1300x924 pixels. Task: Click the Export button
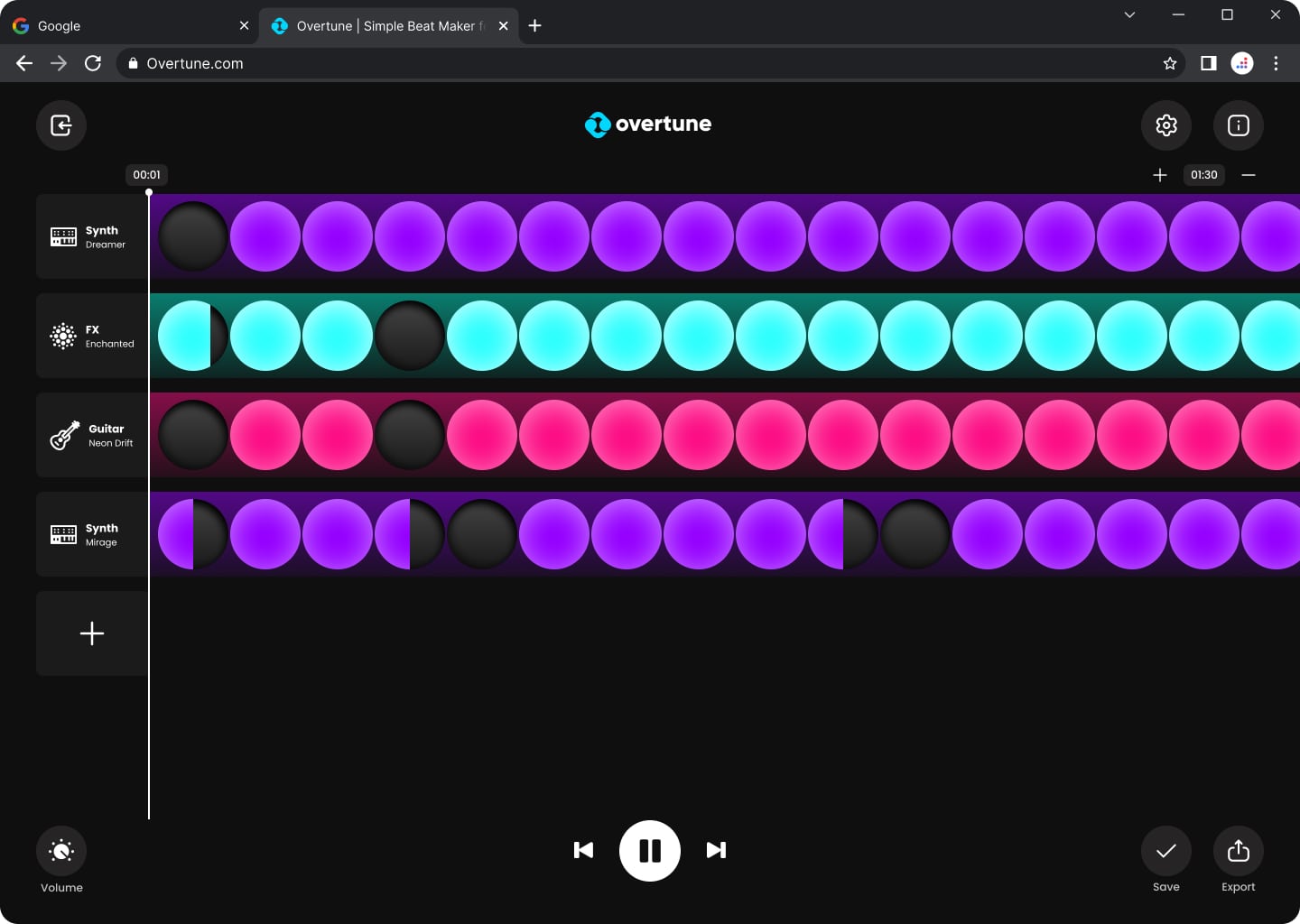click(x=1238, y=850)
